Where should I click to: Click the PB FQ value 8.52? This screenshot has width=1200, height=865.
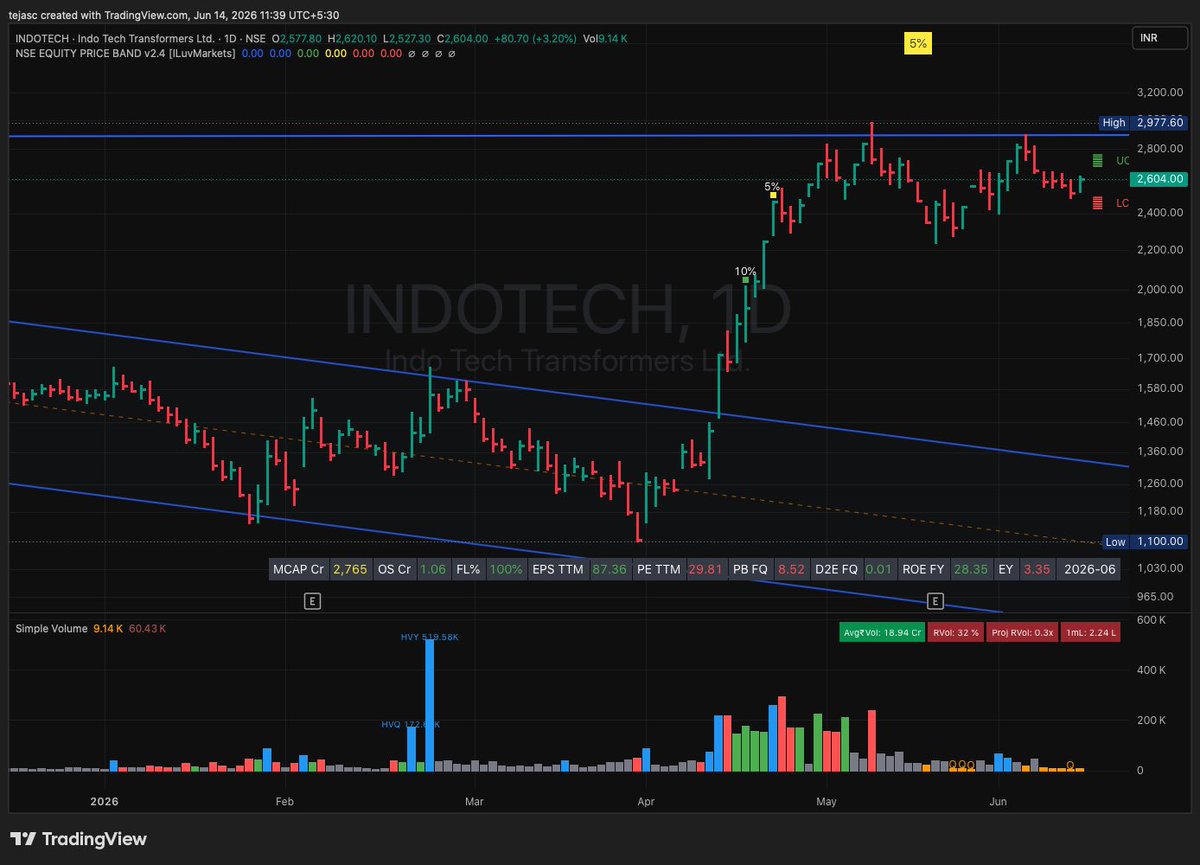pyautogui.click(x=791, y=569)
